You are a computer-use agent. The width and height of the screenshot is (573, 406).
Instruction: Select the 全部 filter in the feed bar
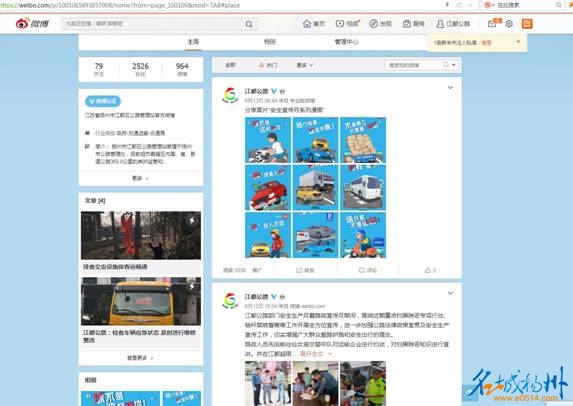(x=230, y=65)
